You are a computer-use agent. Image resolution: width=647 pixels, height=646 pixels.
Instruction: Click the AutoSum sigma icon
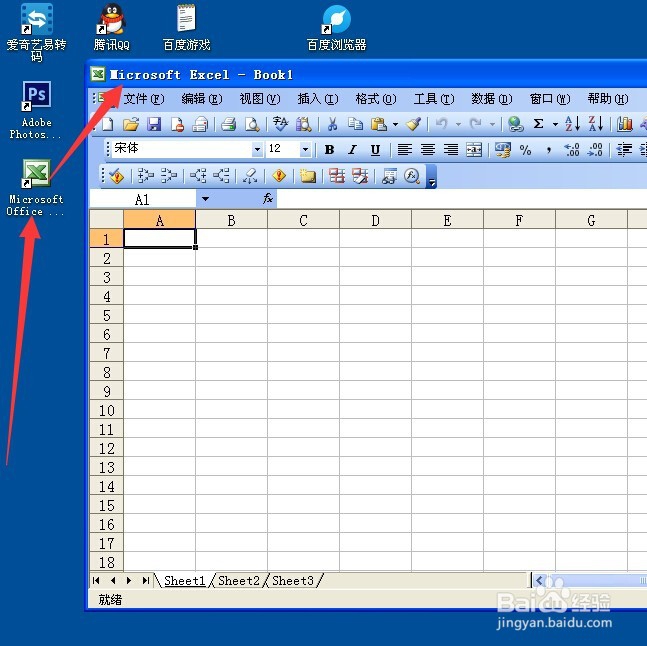coord(538,124)
